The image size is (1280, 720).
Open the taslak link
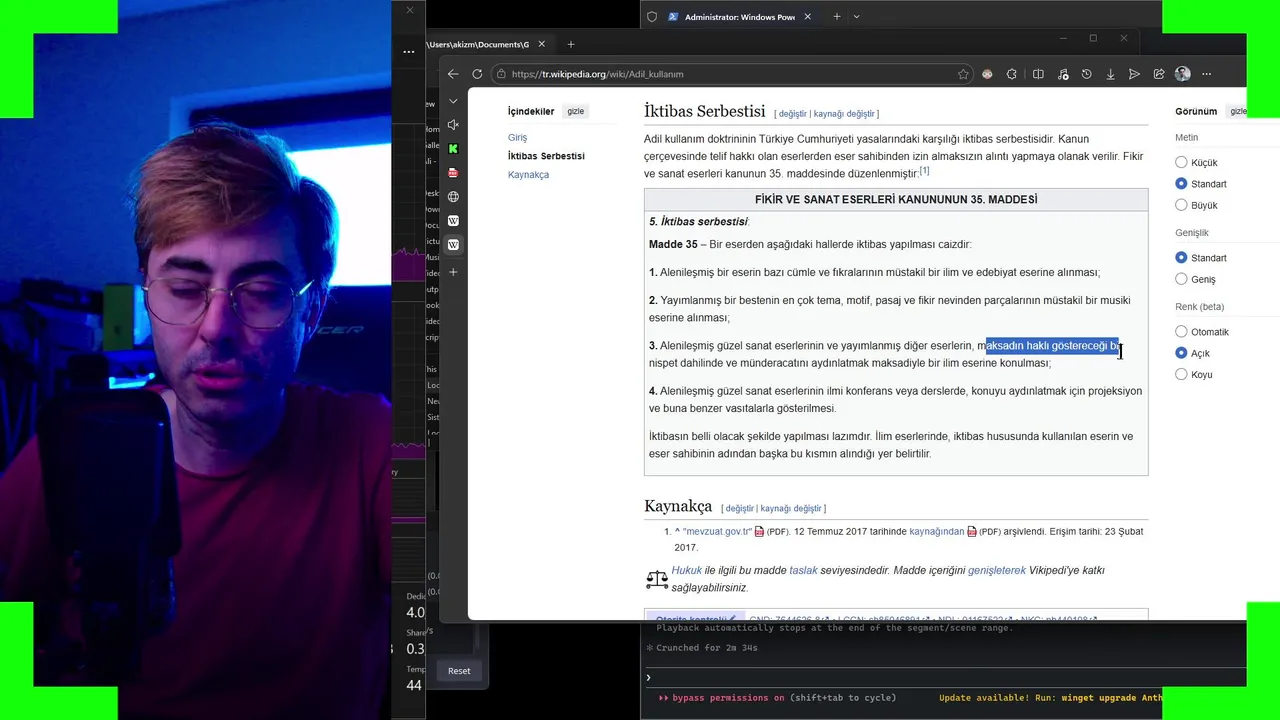click(x=803, y=570)
